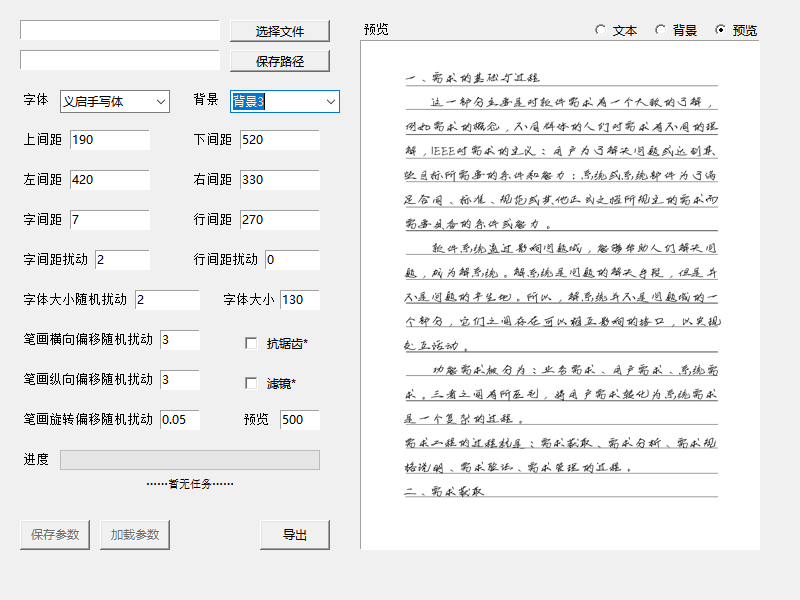Click the 行间距 input field
Image resolution: width=800 pixels, height=600 pixels.
coord(279,220)
